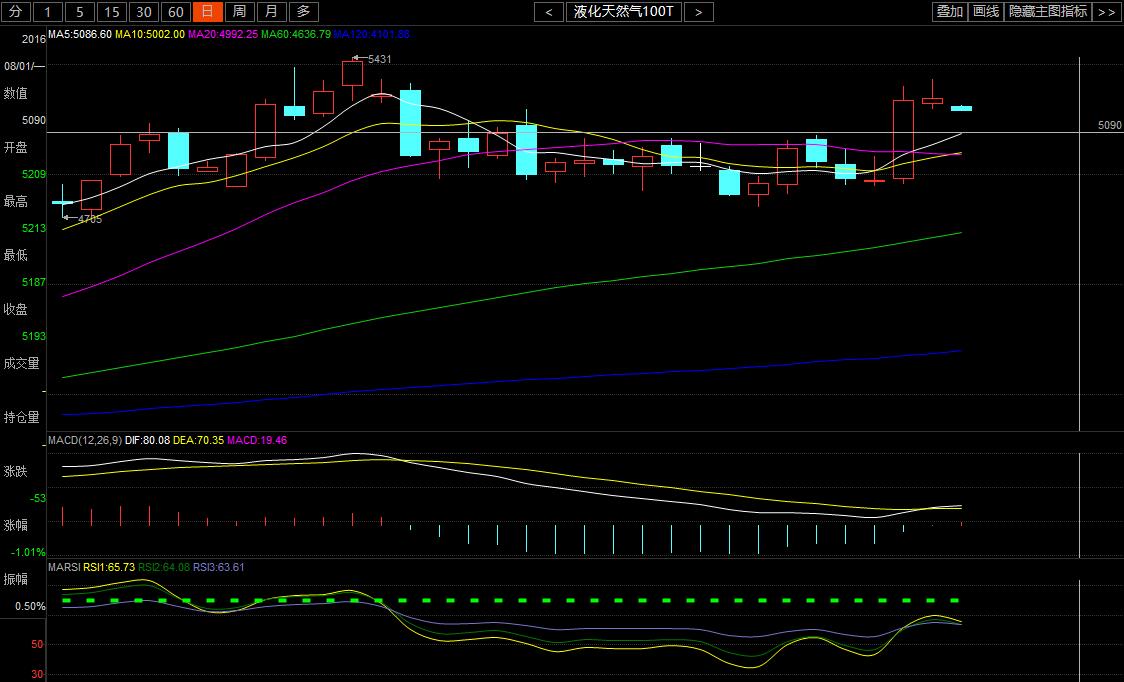1124x682 pixels.
Task: Click the 5431 high price marker
Action: click(x=379, y=59)
